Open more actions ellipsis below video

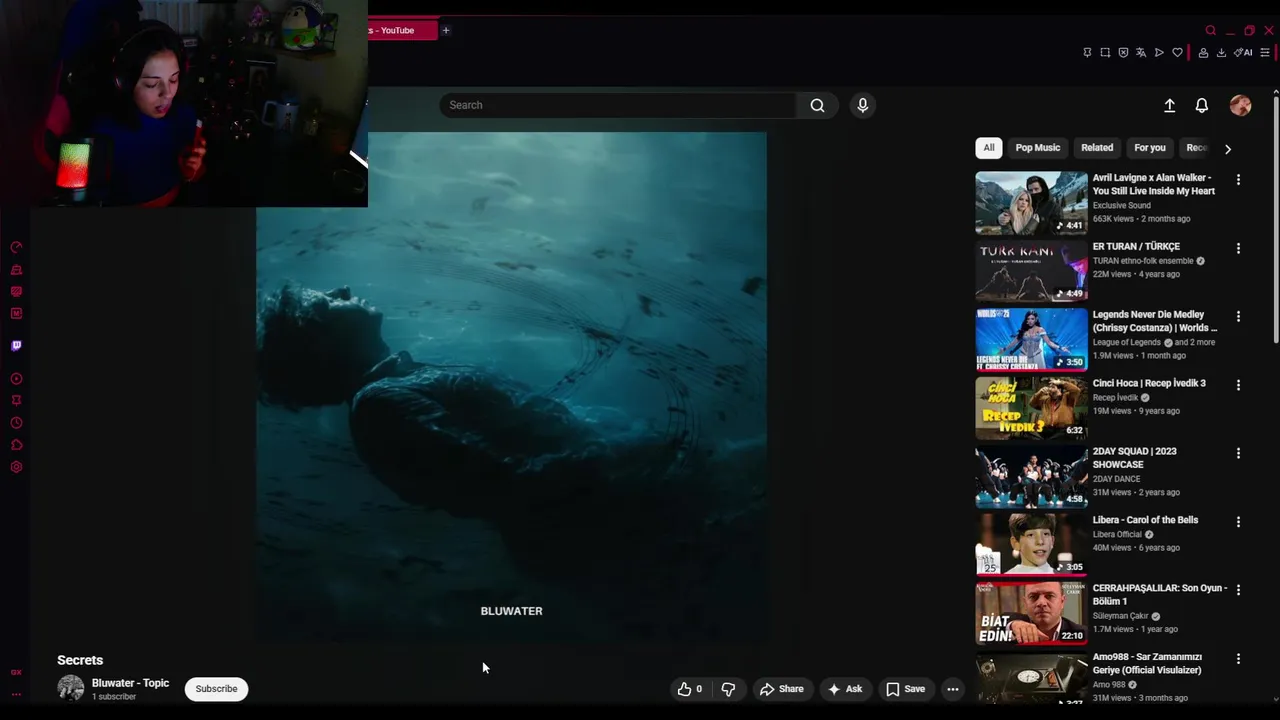[x=953, y=689]
